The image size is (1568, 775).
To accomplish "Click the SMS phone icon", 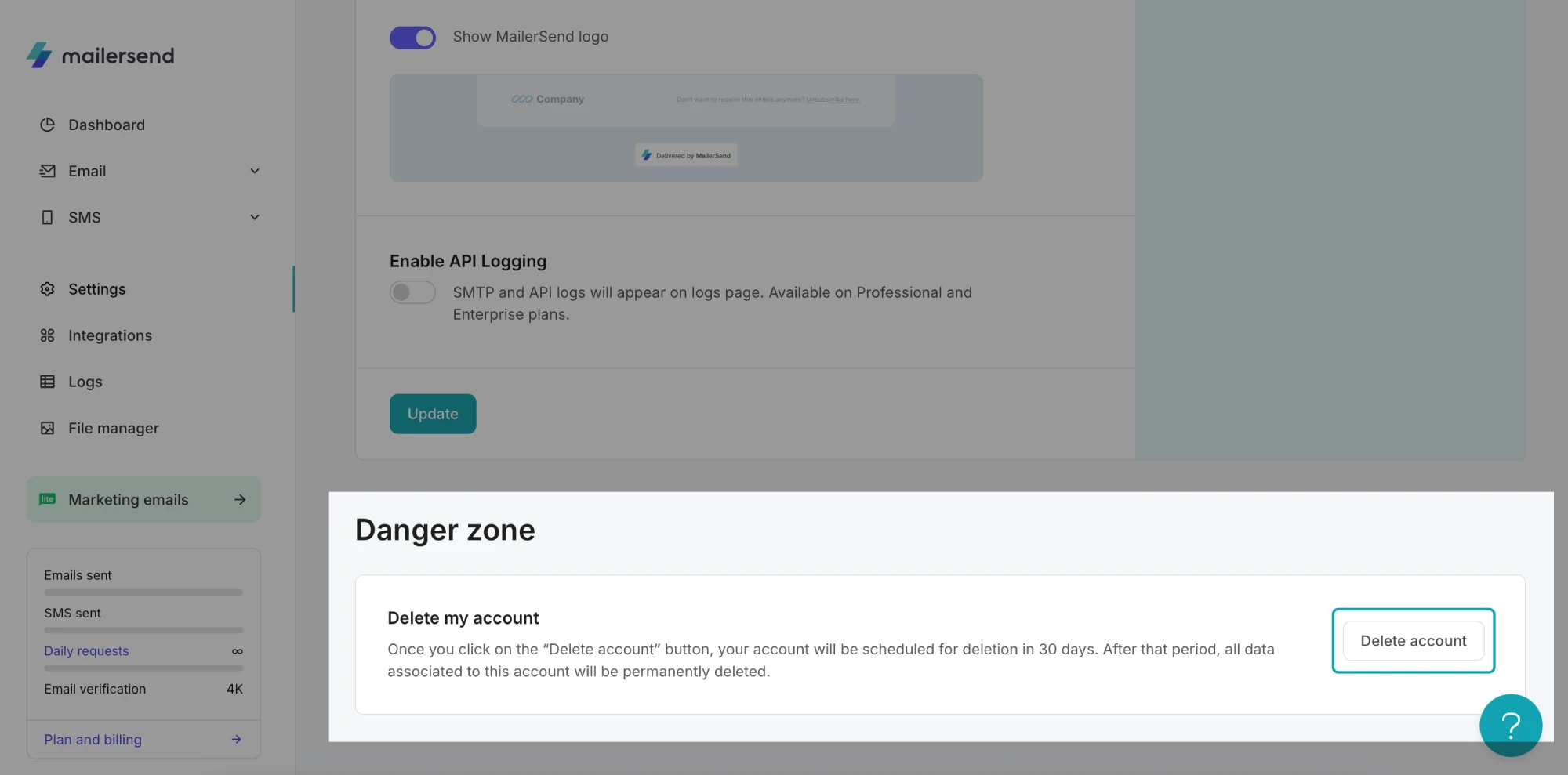I will (48, 217).
